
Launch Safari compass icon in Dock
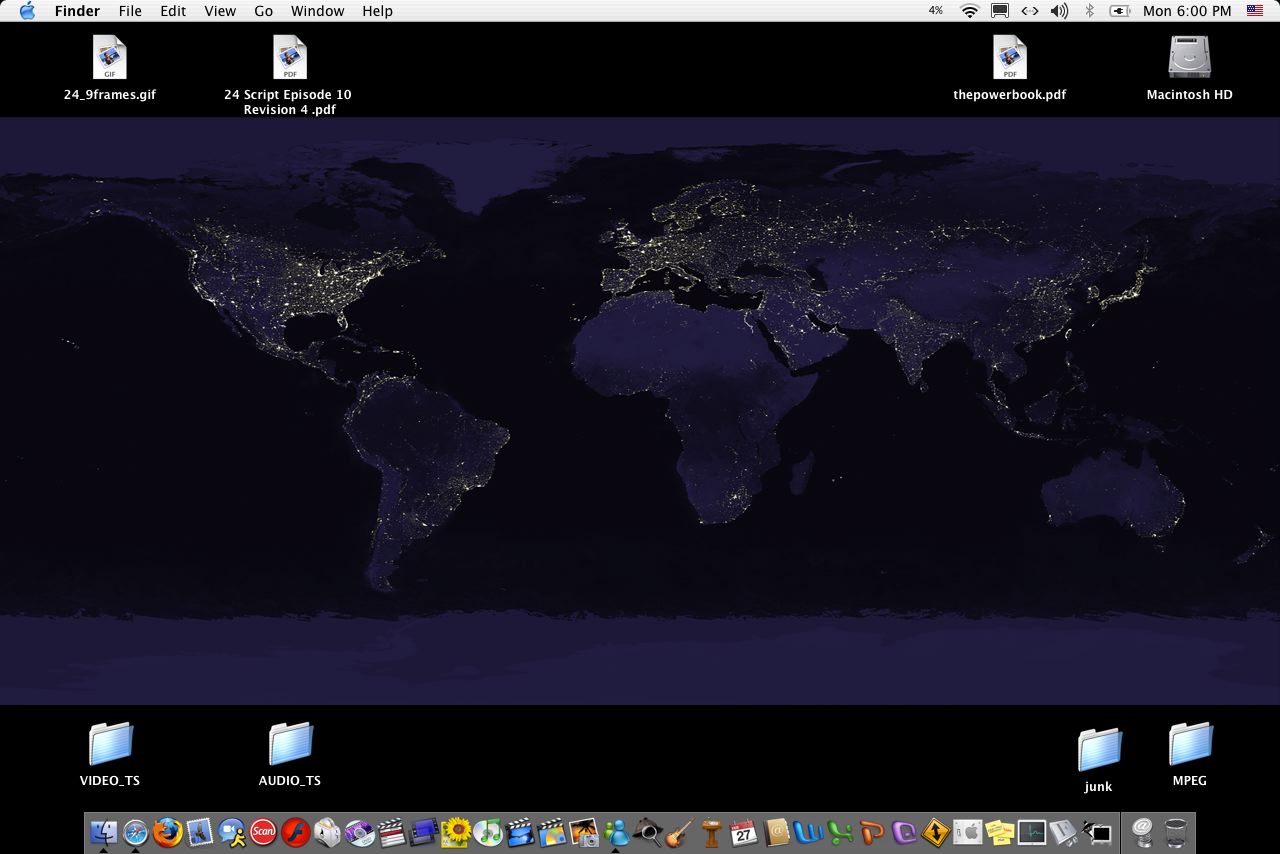135,832
